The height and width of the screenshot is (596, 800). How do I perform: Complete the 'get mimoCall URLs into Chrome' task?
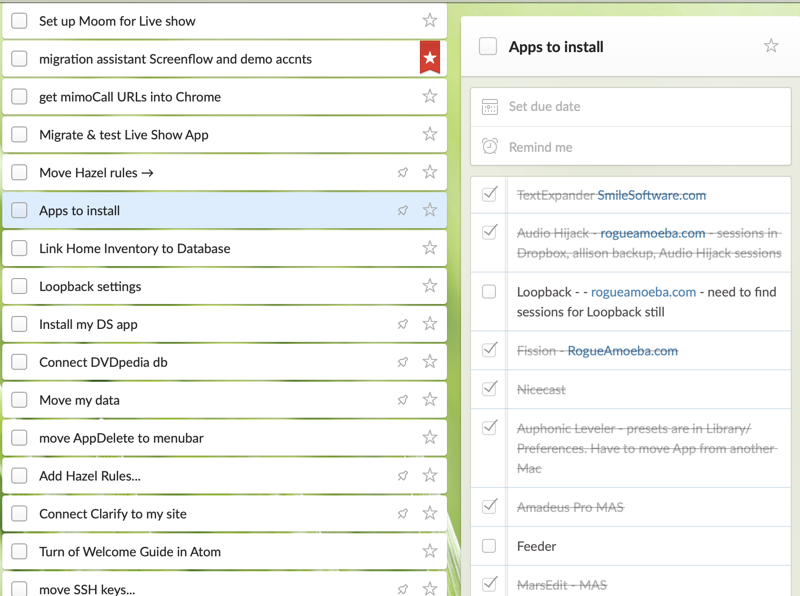pos(19,97)
